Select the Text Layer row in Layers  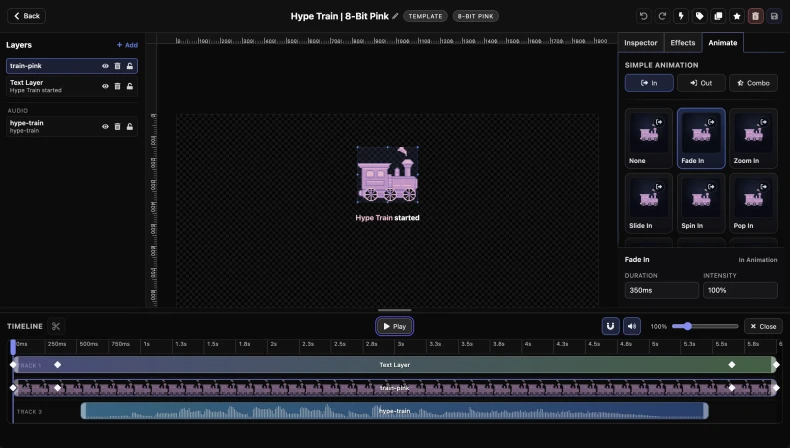pyautogui.click(x=72, y=86)
